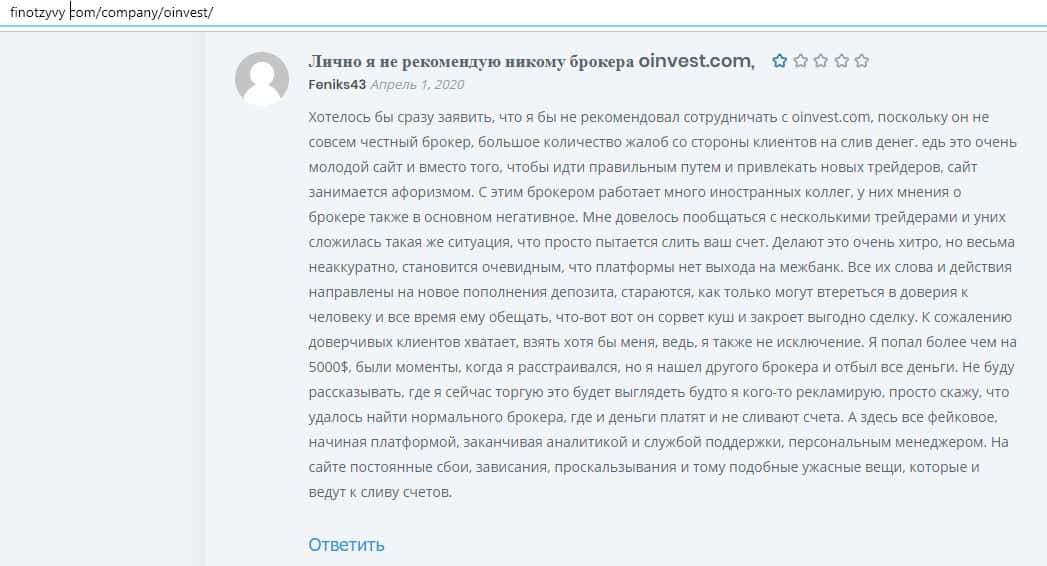The width and height of the screenshot is (1047, 566).
Task: Click the line starting 'Хотелось бы сразу заявить'
Action: tap(648, 117)
